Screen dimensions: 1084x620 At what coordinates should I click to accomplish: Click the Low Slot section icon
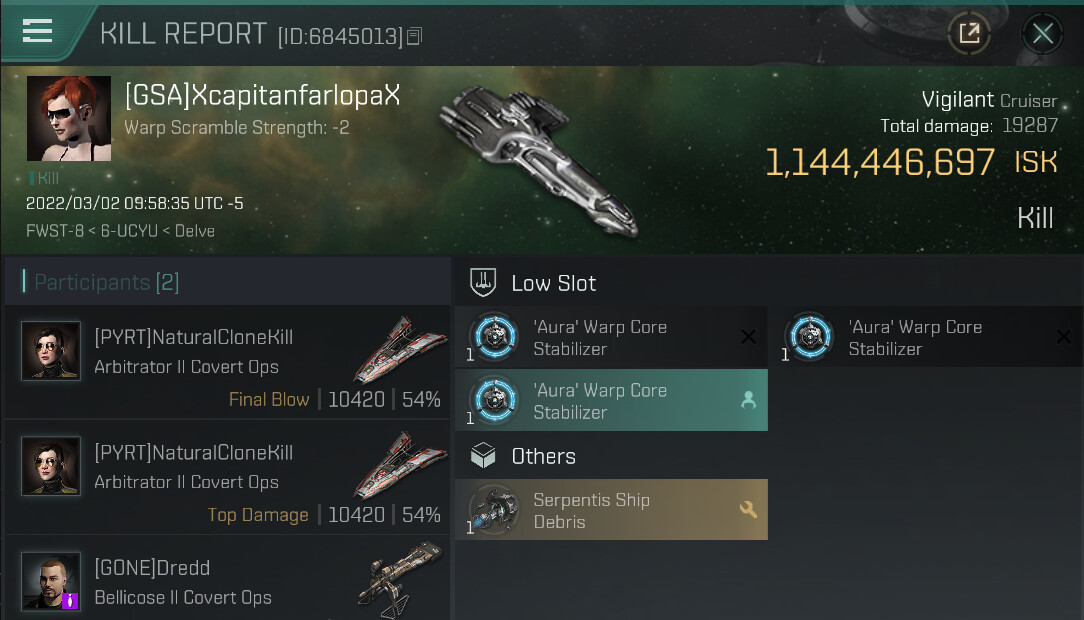point(483,283)
